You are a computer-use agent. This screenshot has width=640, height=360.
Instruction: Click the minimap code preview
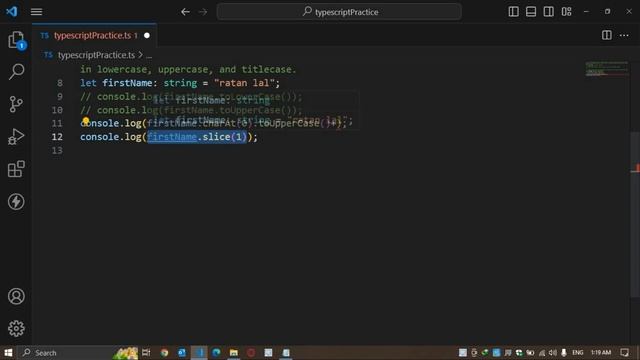coord(607,69)
